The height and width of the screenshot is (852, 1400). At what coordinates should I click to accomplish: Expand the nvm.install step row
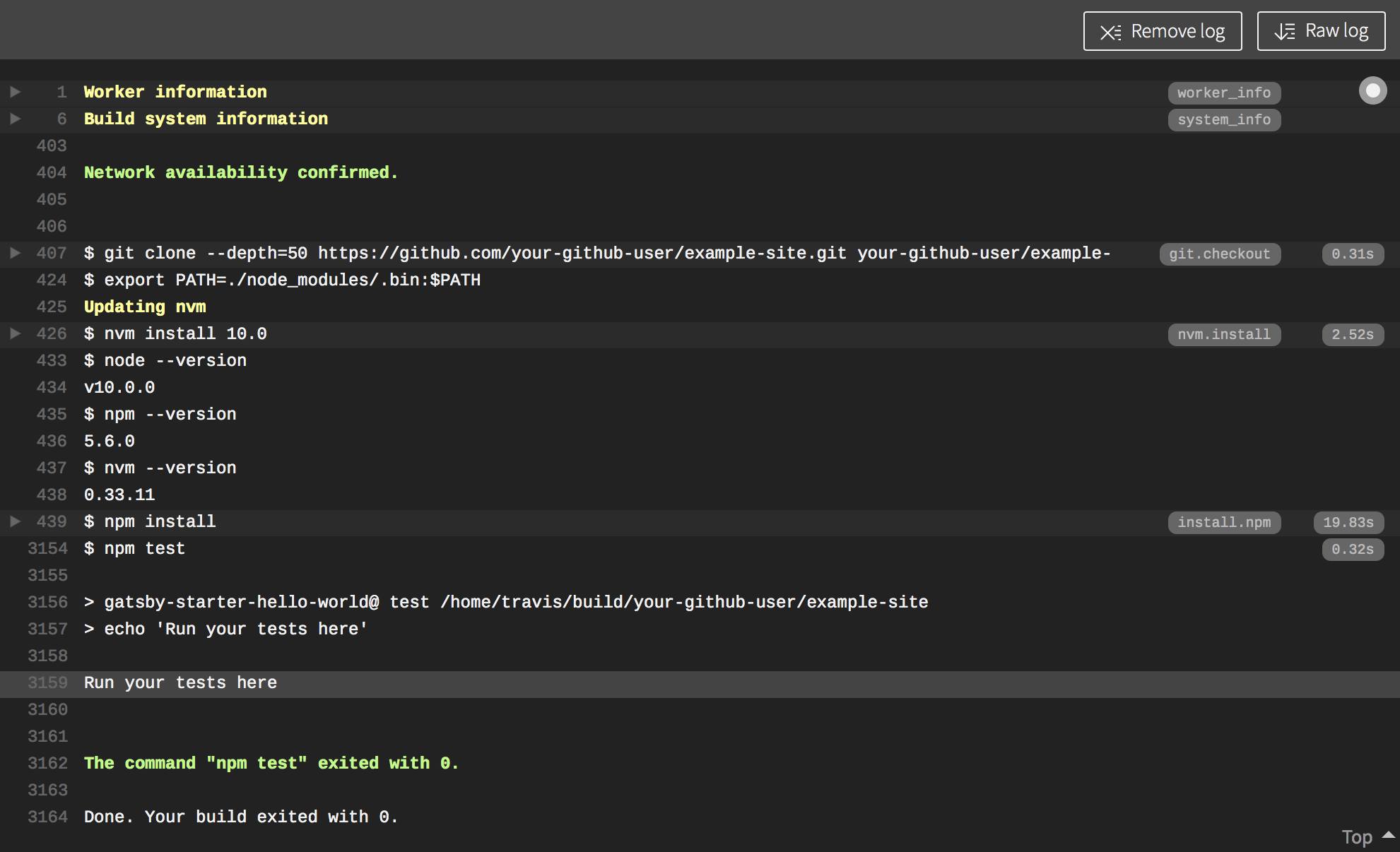click(x=14, y=333)
